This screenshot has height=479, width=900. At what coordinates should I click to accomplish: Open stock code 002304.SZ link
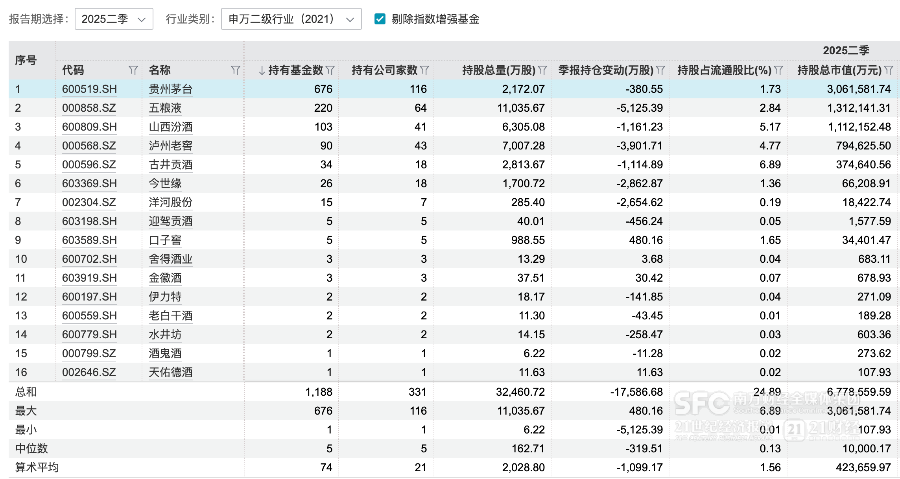tap(89, 202)
